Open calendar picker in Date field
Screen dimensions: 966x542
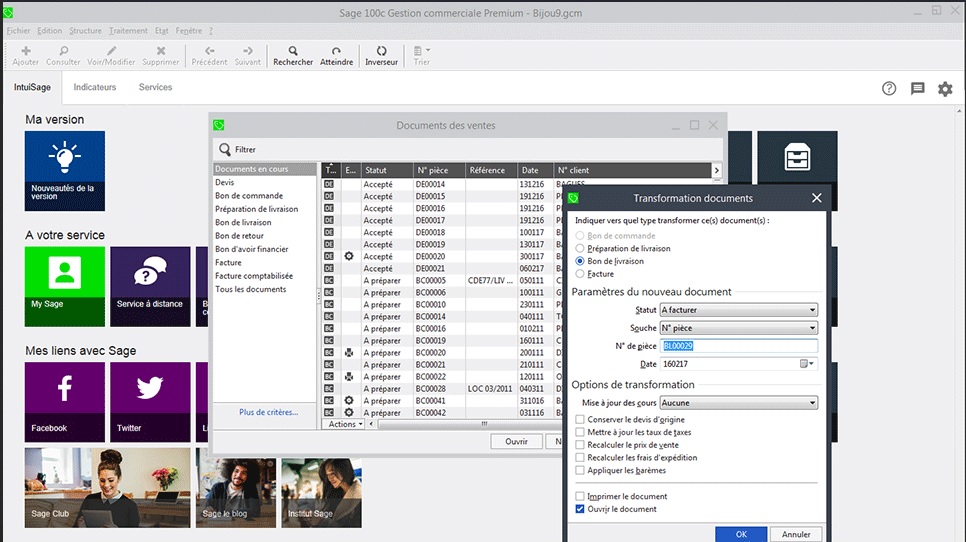(x=806, y=364)
